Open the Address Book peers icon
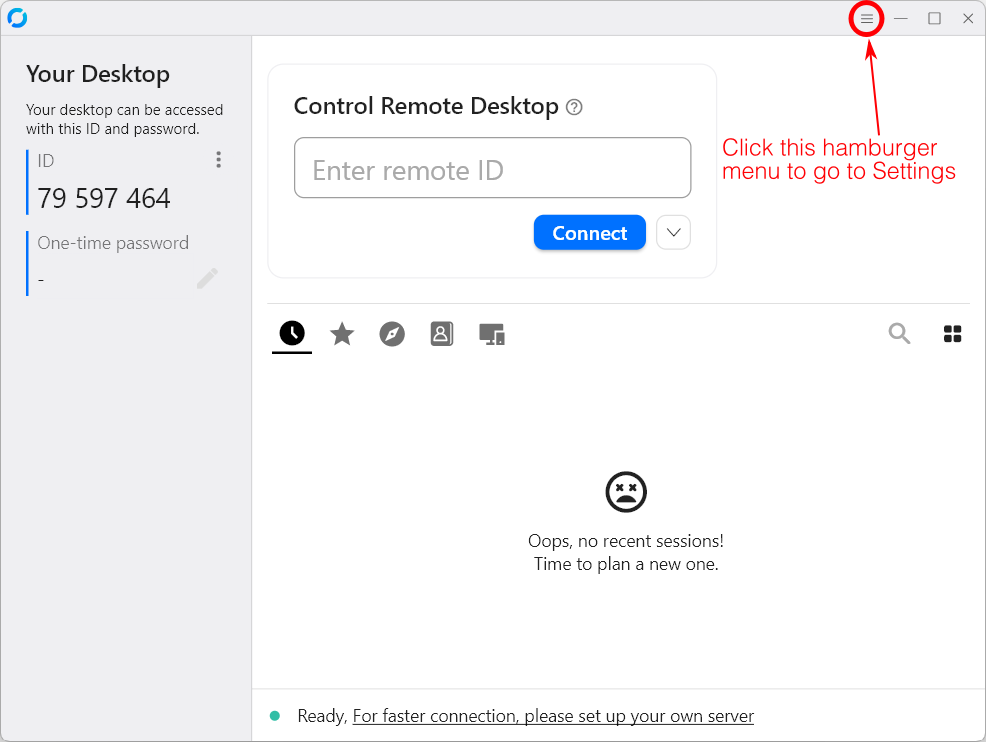The image size is (986, 742). pos(441,334)
